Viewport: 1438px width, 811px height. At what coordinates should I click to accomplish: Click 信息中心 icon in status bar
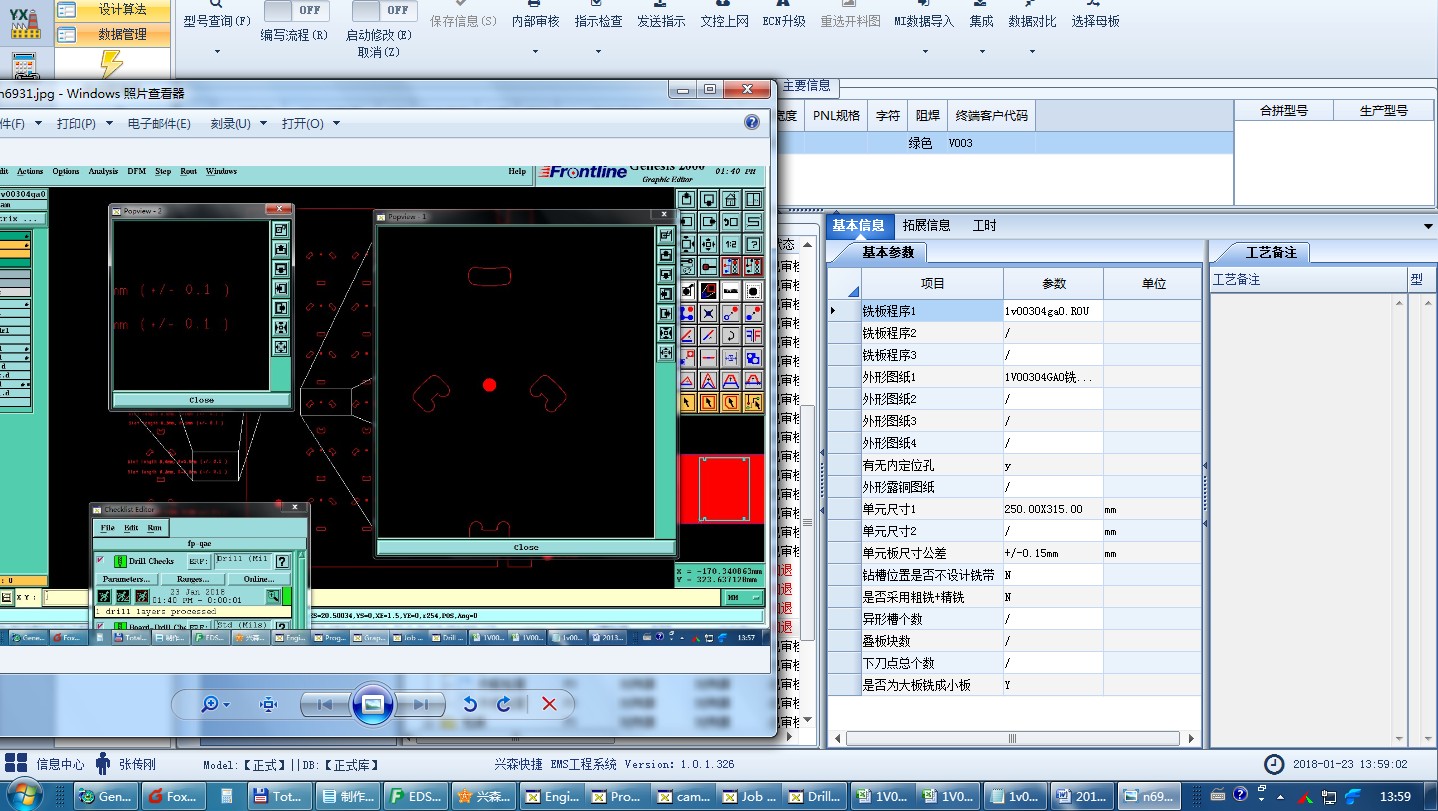[x=15, y=763]
